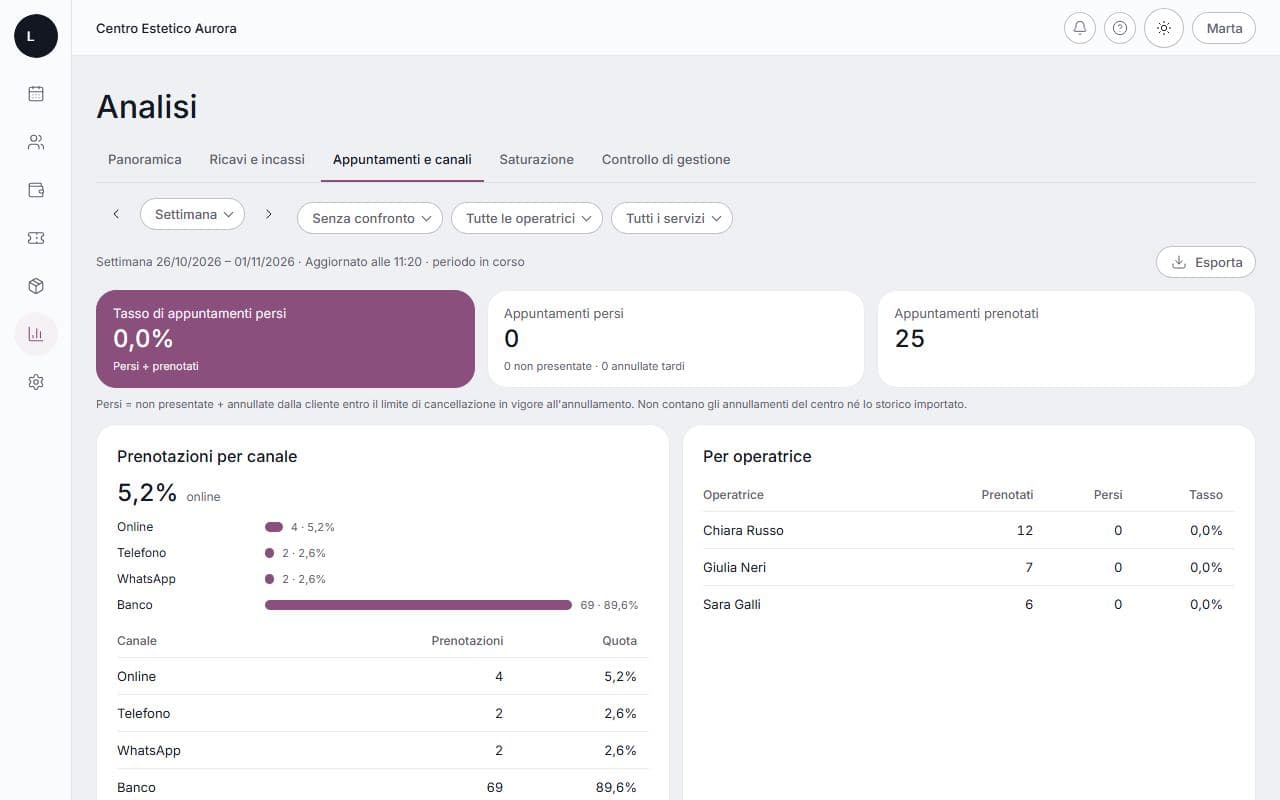Go to the next week with the right arrow

pos(268,214)
